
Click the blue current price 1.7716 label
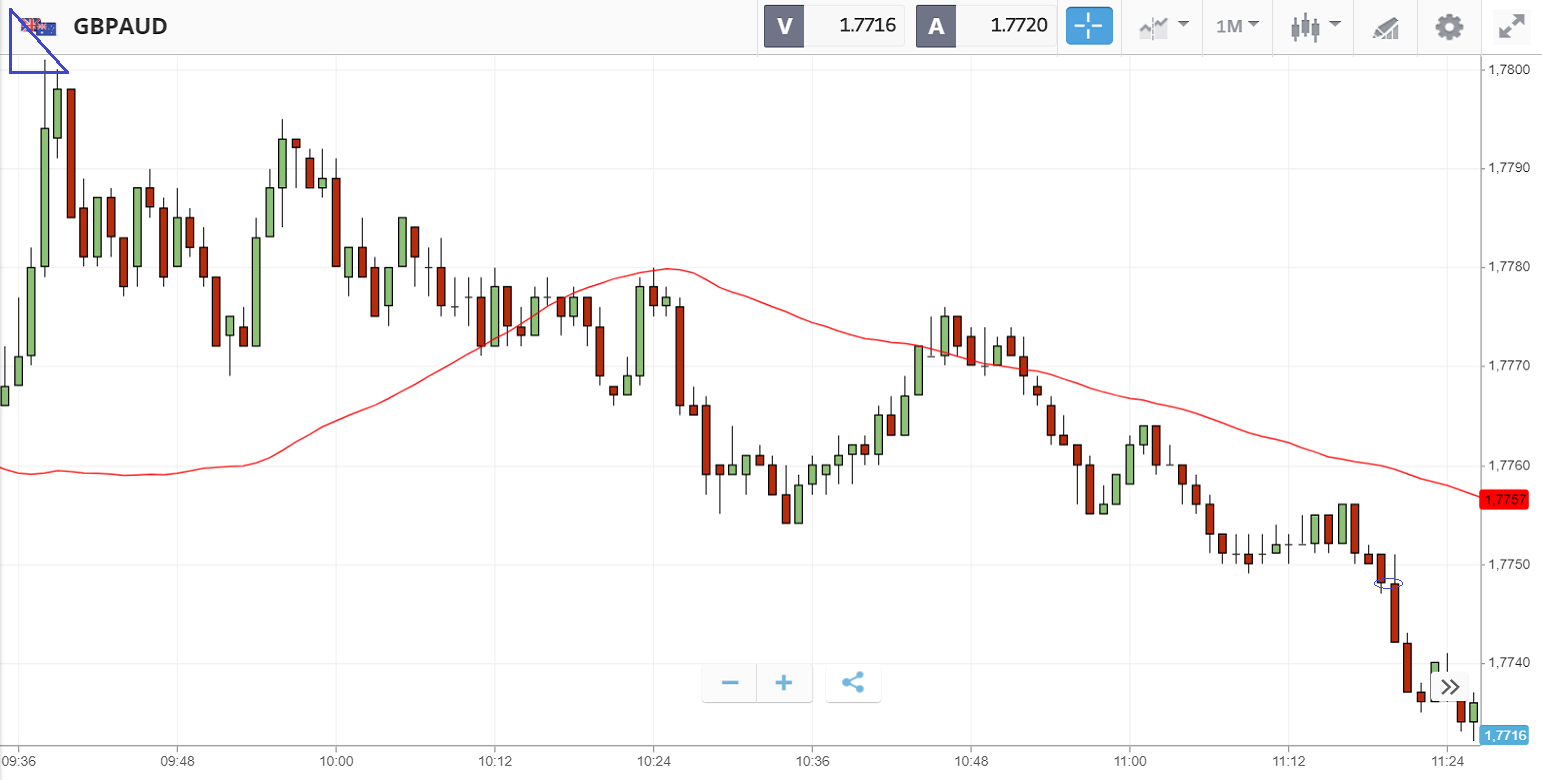(1503, 735)
